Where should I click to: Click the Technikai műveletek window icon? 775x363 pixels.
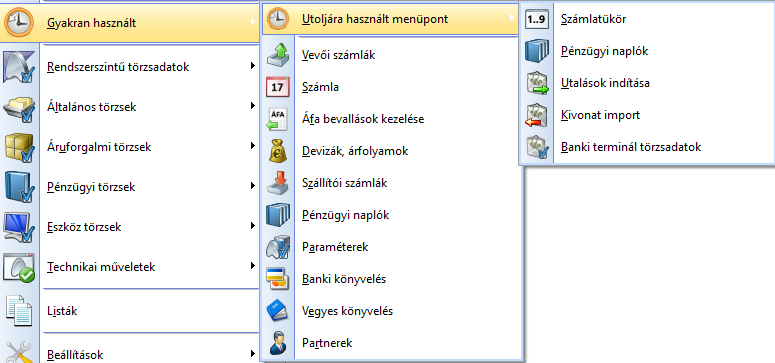[19, 267]
